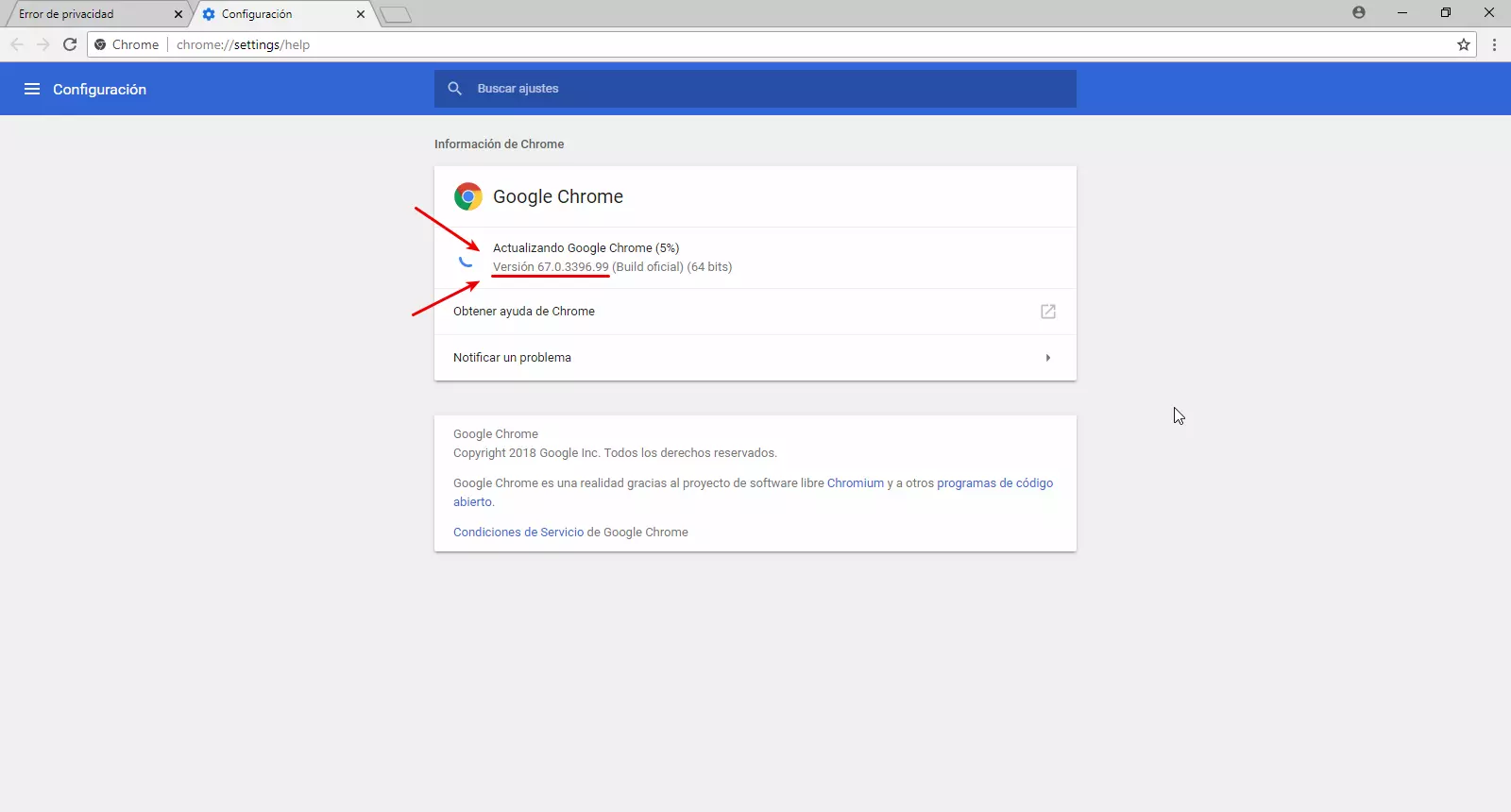This screenshot has height=812, width=1511.
Task: Open the Chromium link
Action: click(855, 483)
